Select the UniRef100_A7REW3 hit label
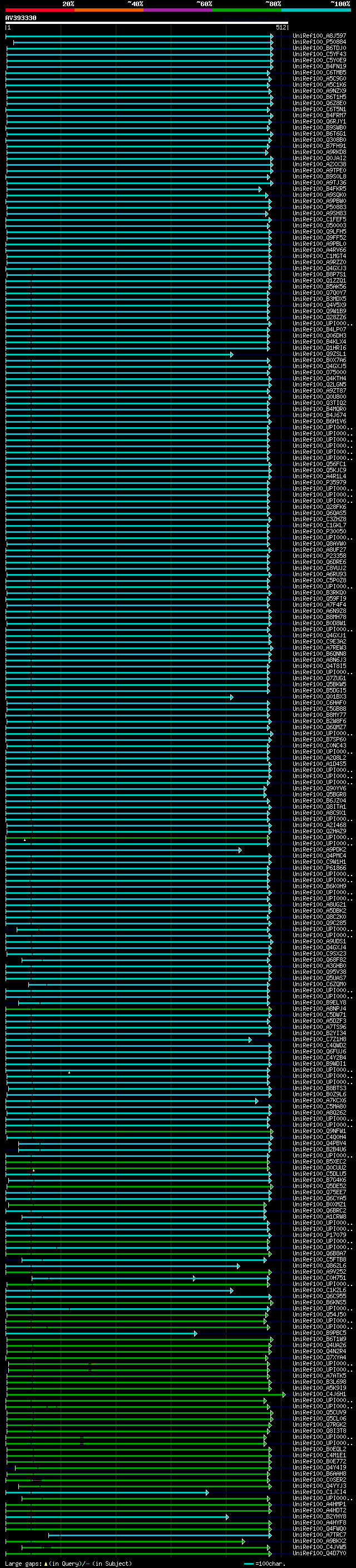The image size is (356, 1568). pos(319,647)
